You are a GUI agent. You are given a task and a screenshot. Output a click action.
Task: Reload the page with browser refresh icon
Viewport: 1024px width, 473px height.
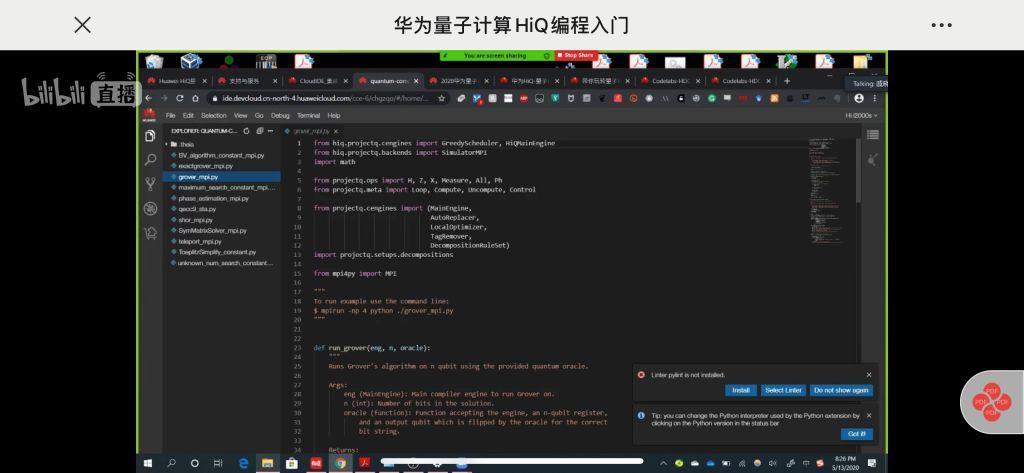[180, 98]
